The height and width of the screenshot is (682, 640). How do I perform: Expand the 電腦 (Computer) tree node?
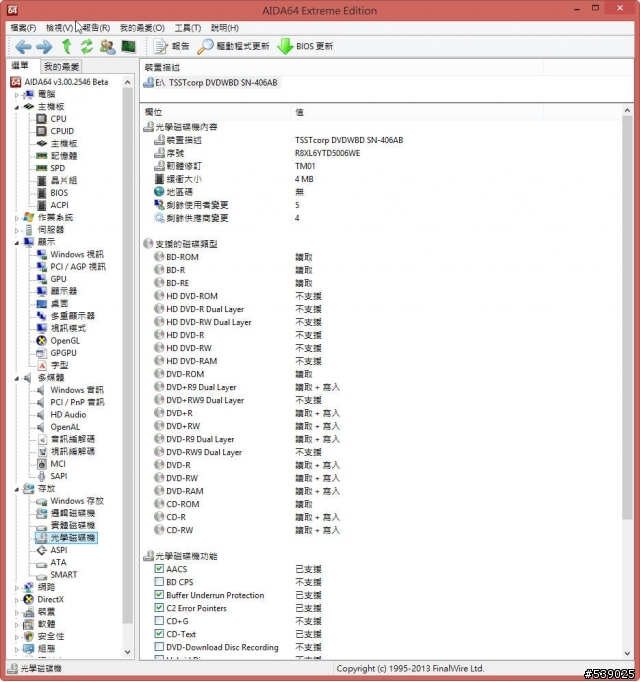(x=17, y=94)
